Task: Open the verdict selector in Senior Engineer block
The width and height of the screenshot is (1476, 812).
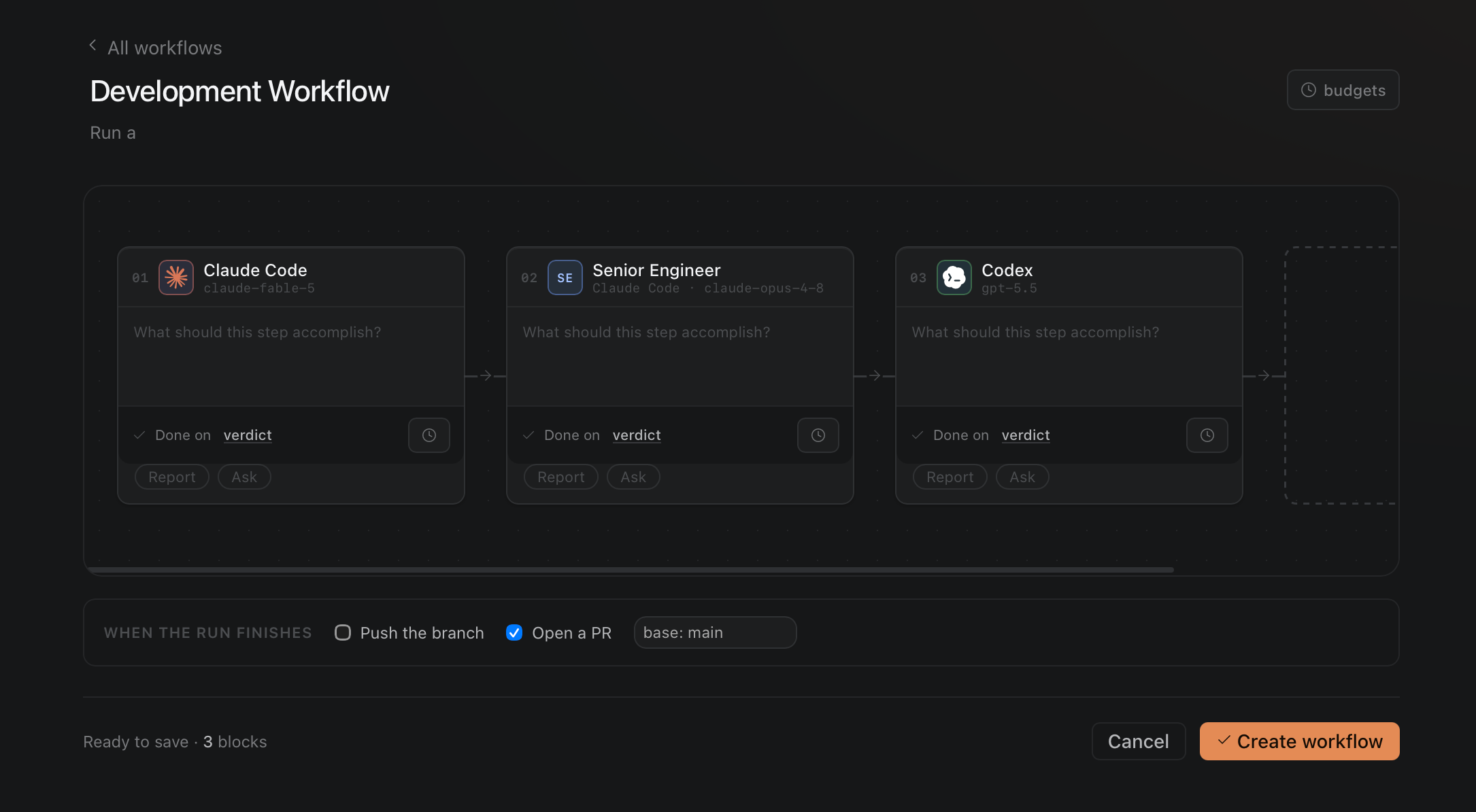Action: 637,435
